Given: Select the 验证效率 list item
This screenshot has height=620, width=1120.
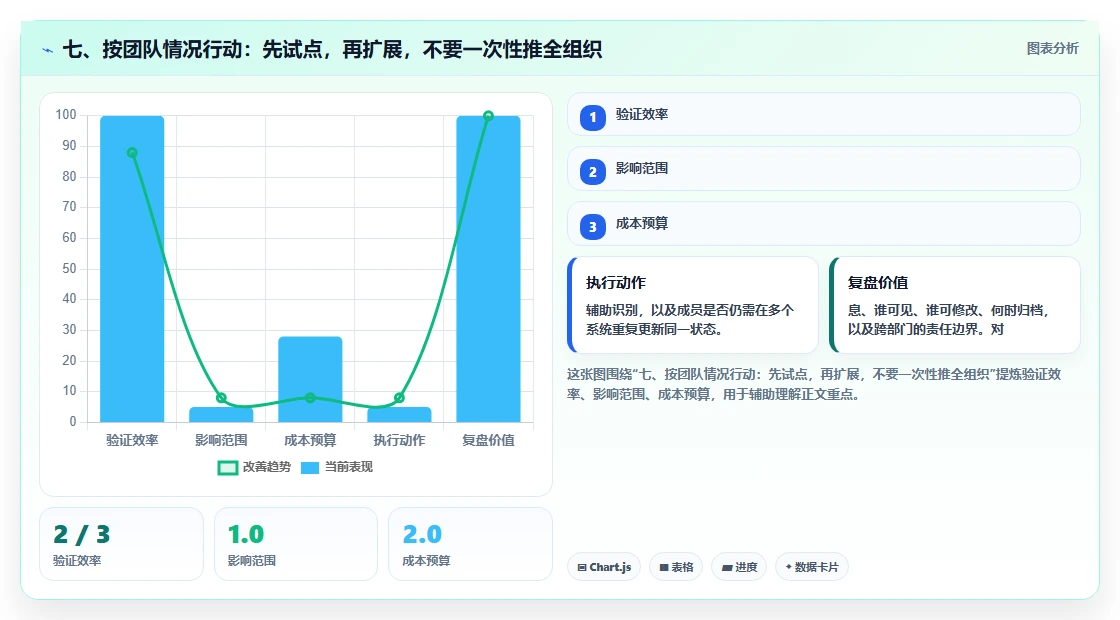Looking at the screenshot, I should tap(824, 114).
